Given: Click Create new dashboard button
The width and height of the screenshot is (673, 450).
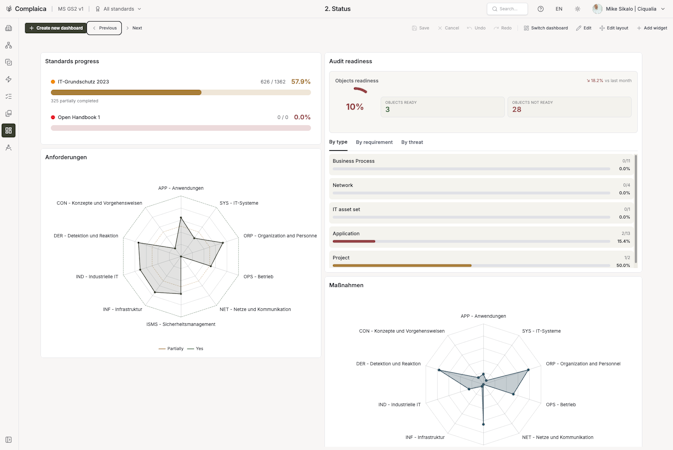Looking at the screenshot, I should coord(56,28).
